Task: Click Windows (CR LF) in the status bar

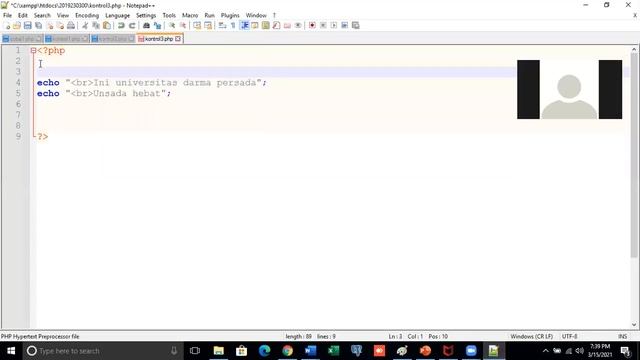Action: (x=531, y=336)
